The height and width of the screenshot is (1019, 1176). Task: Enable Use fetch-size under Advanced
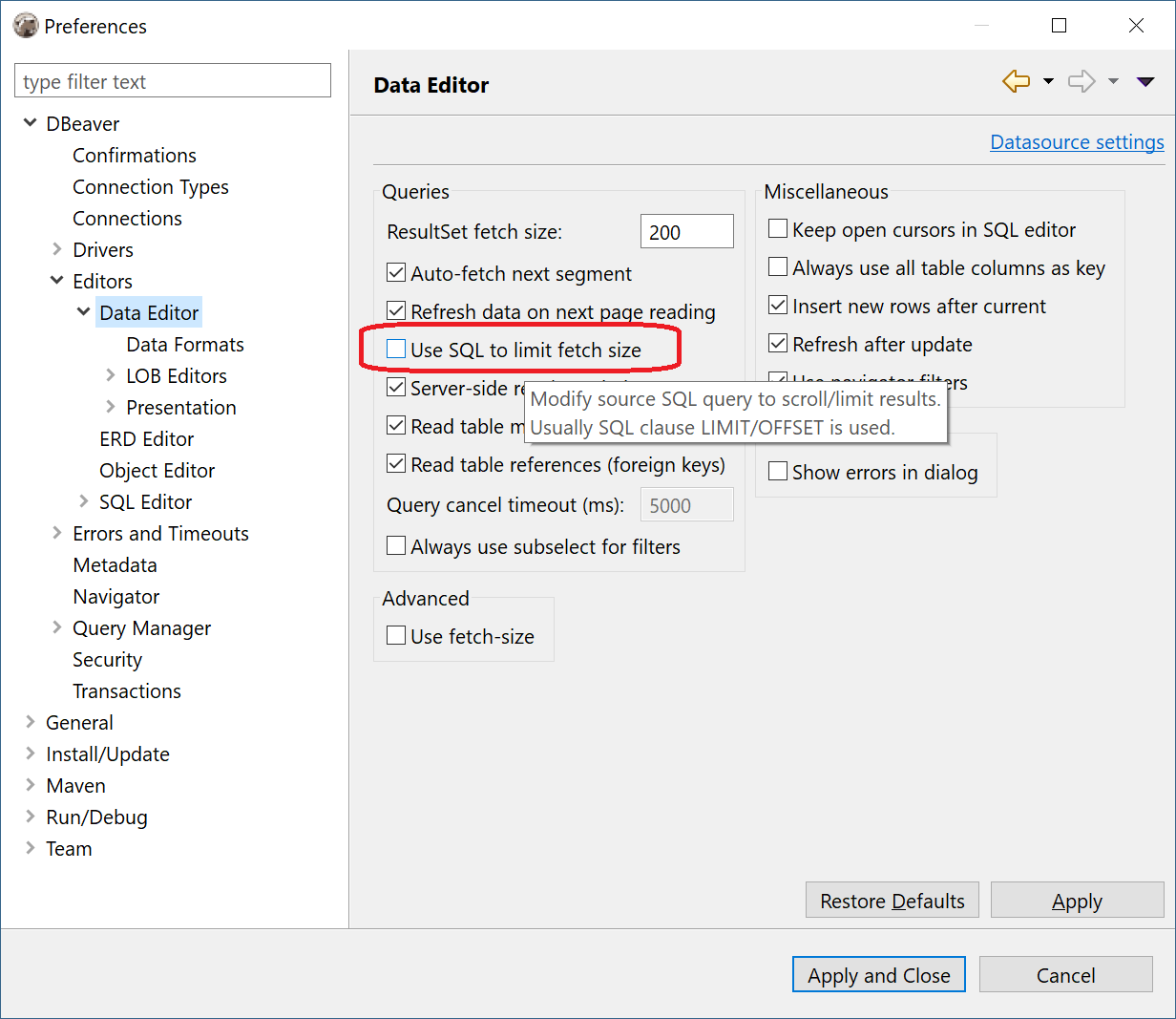click(x=396, y=636)
